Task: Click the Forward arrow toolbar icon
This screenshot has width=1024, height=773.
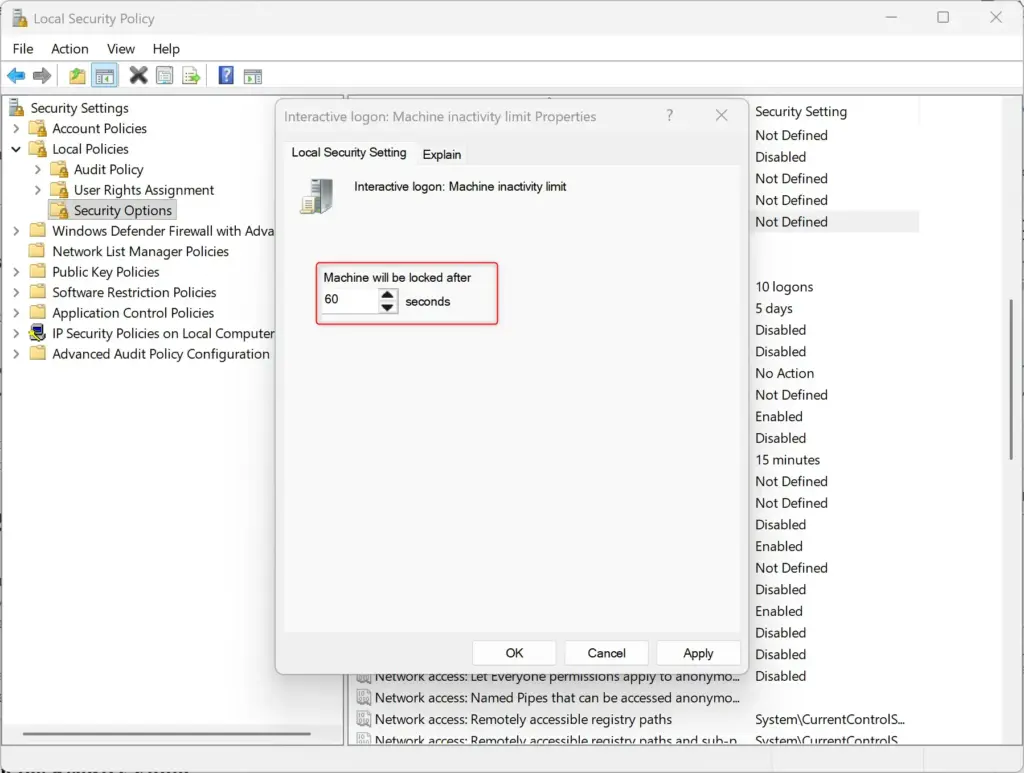Action: click(42, 76)
